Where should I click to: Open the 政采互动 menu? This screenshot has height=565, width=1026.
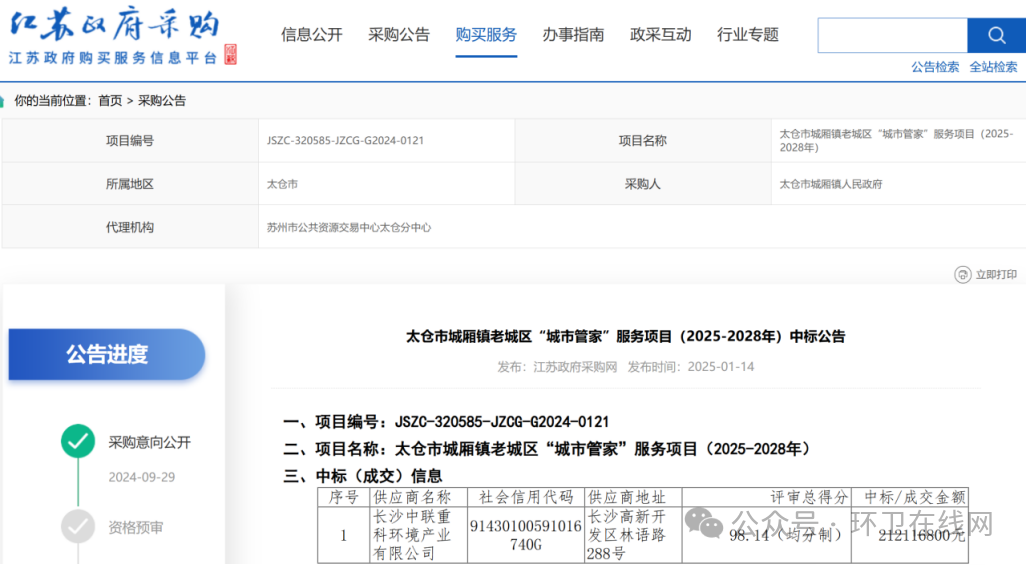(660, 35)
